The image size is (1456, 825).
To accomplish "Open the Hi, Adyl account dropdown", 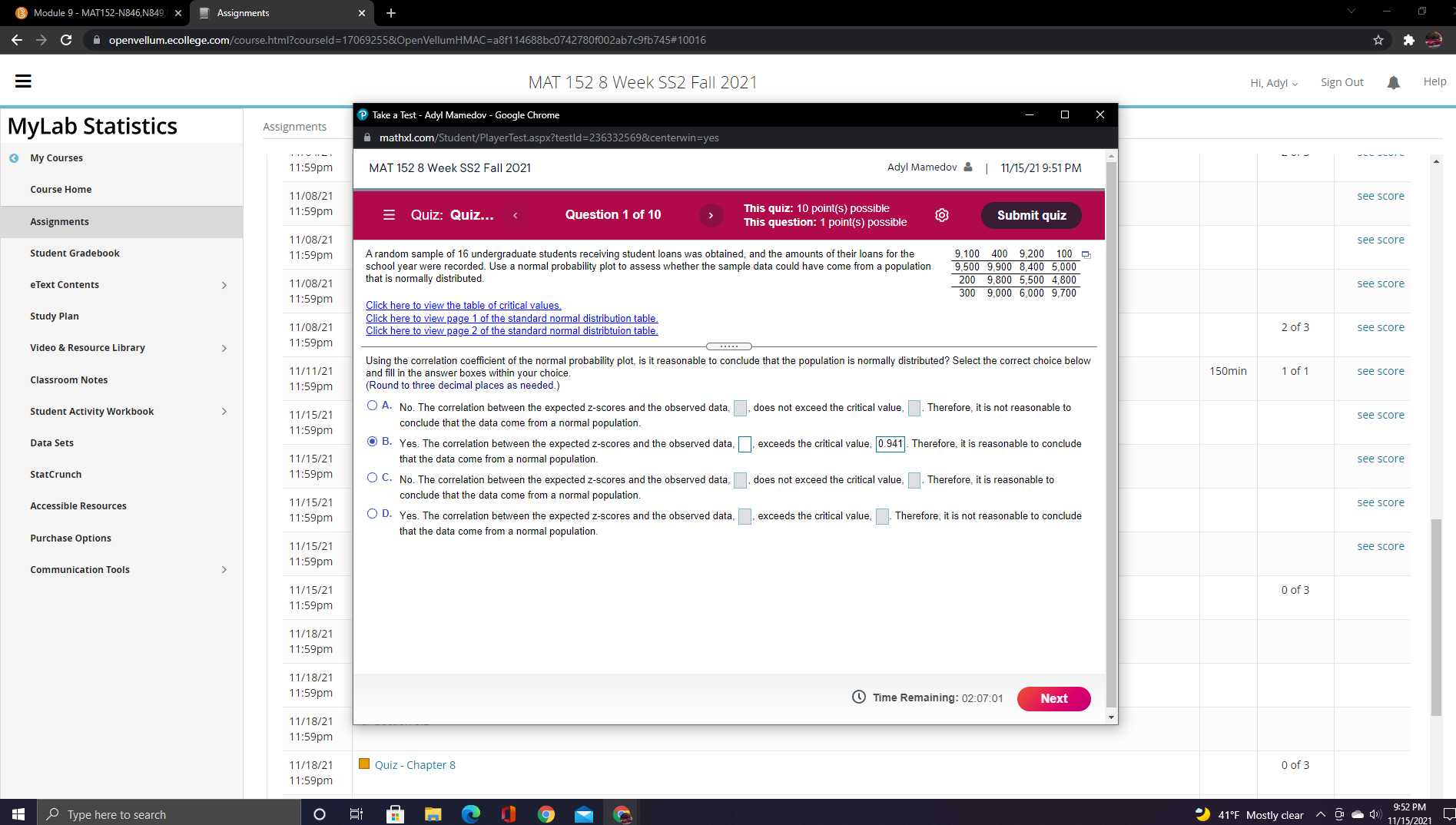I will (x=1273, y=82).
